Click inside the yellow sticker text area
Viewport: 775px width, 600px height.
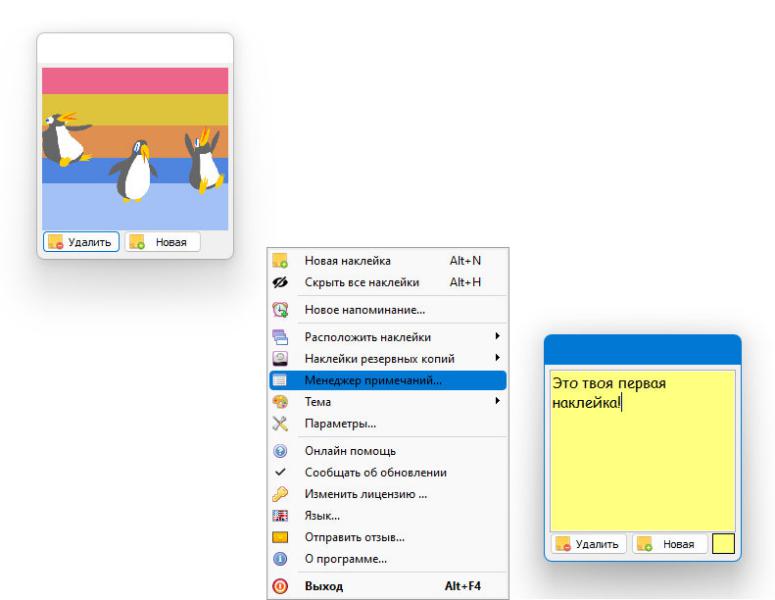(643, 451)
